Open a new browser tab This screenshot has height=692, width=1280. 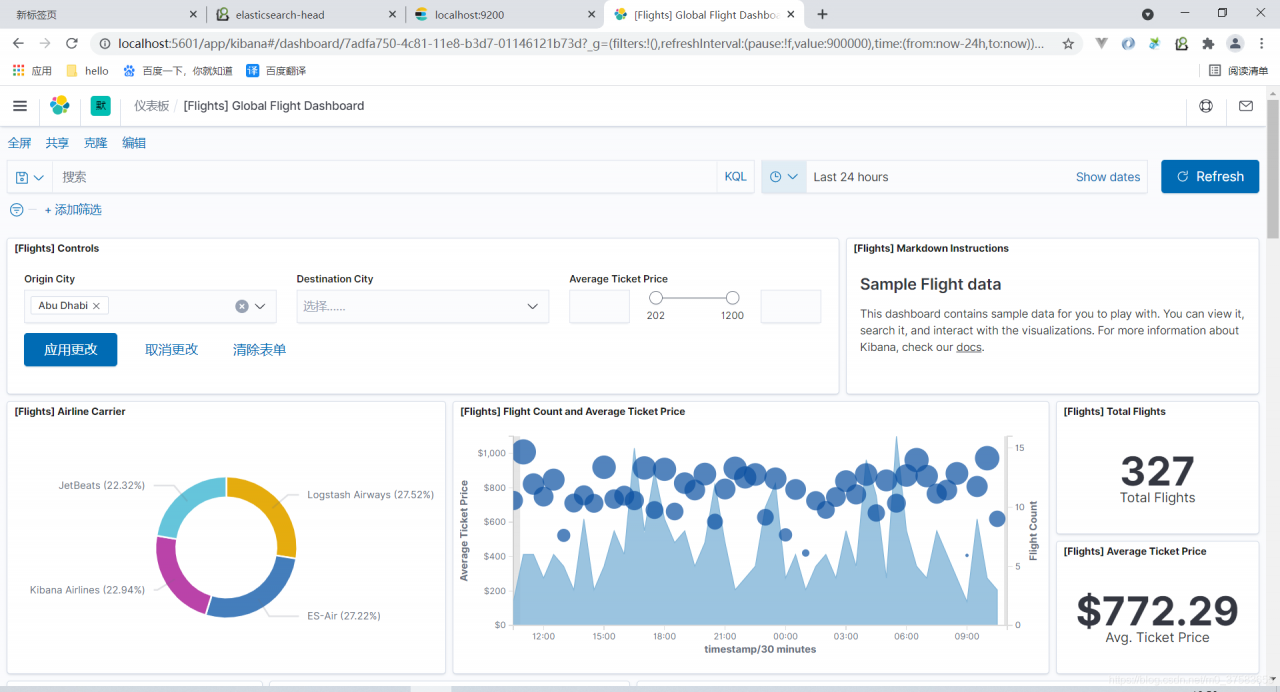[x=822, y=14]
